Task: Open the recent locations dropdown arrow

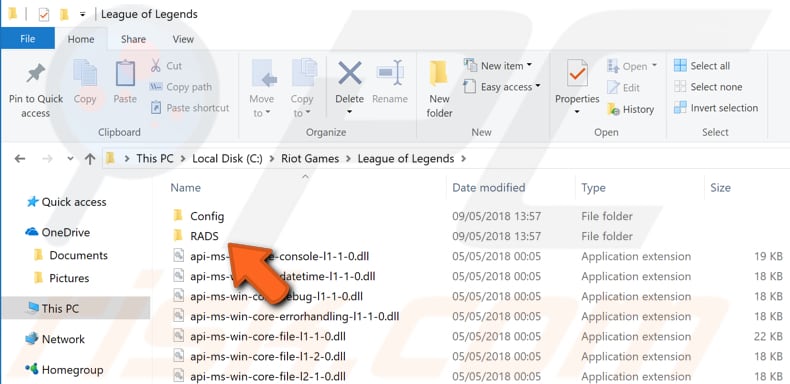Action: pos(70,159)
